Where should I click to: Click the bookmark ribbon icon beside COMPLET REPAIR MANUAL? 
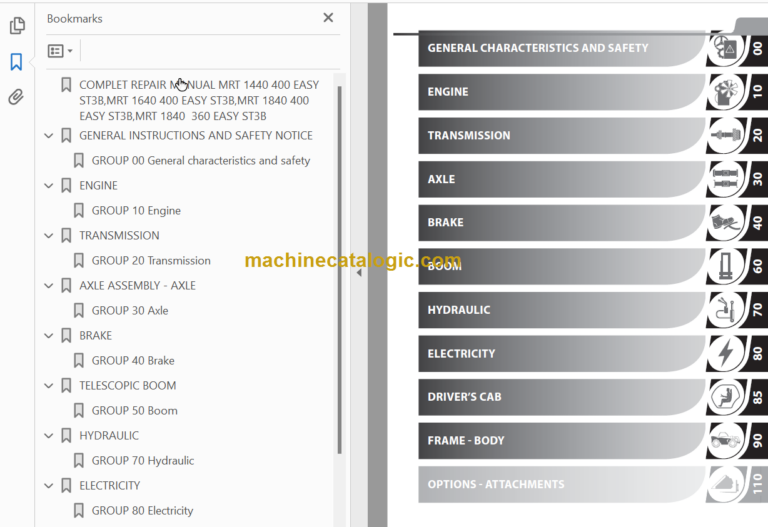click(66, 85)
